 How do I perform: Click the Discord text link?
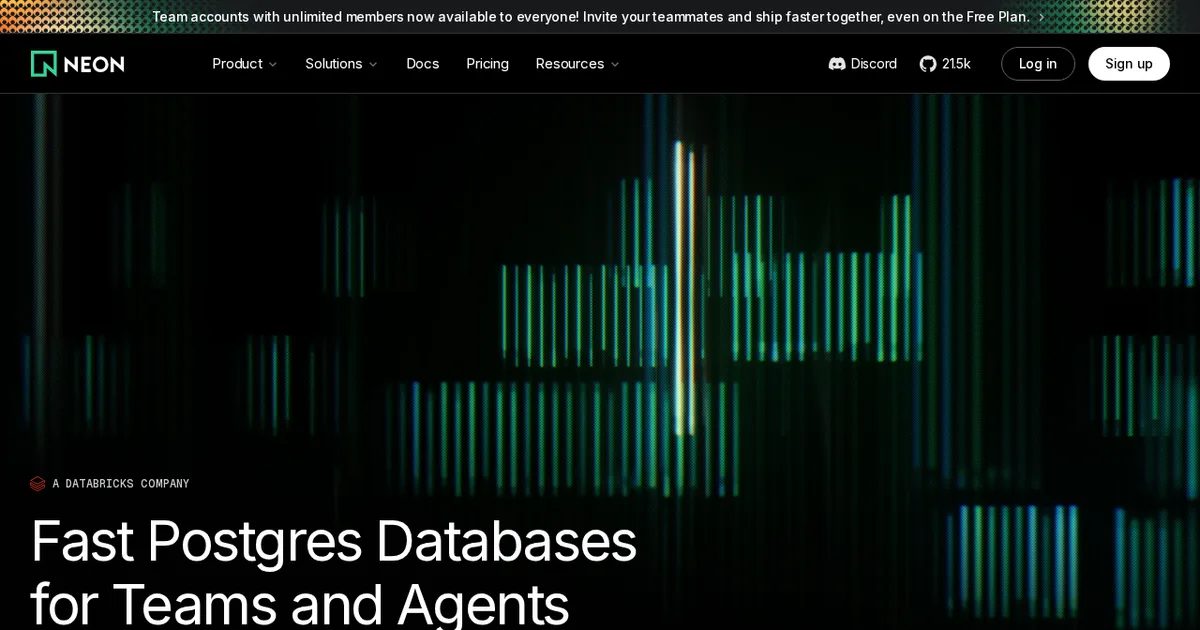(x=874, y=64)
